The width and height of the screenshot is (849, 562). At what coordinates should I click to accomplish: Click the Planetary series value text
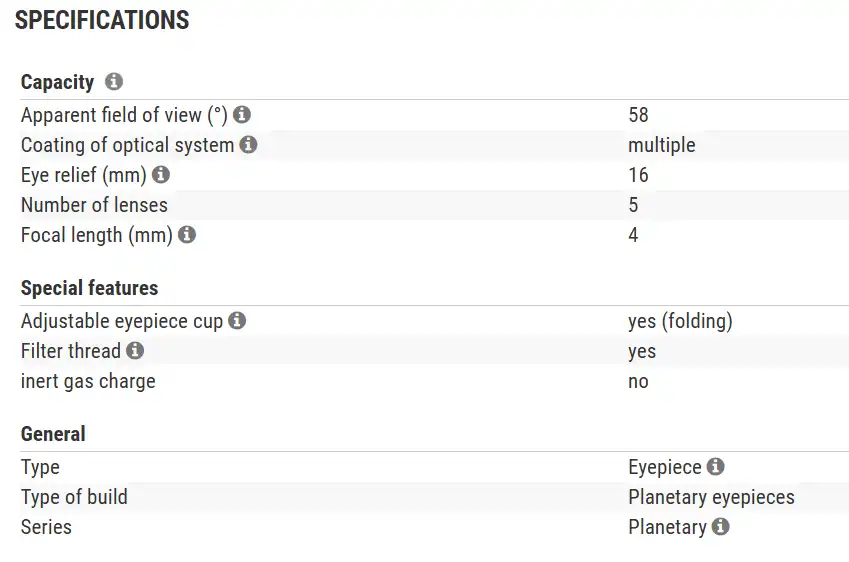(667, 527)
